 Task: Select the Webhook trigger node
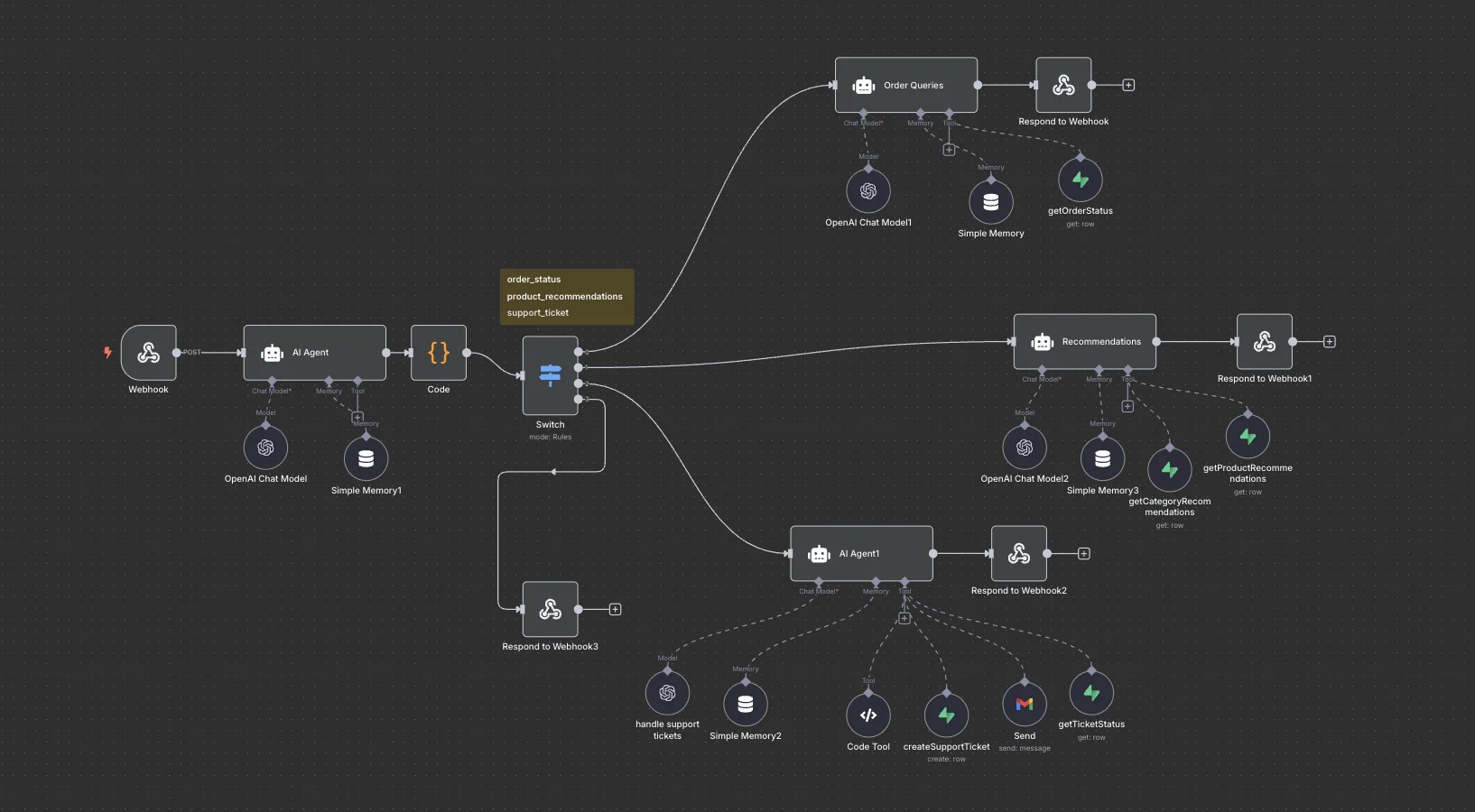point(148,353)
